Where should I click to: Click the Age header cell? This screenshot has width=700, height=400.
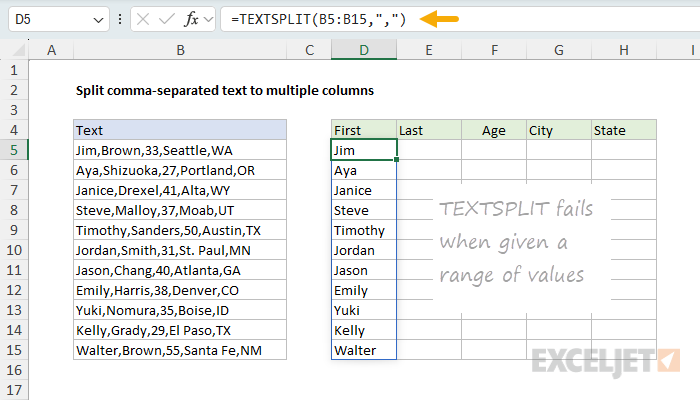pyautogui.click(x=493, y=130)
